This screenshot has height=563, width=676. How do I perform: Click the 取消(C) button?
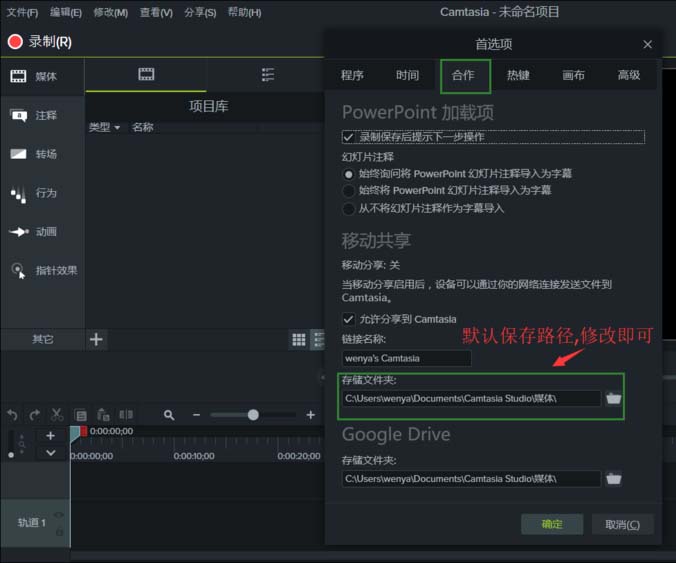pos(622,524)
